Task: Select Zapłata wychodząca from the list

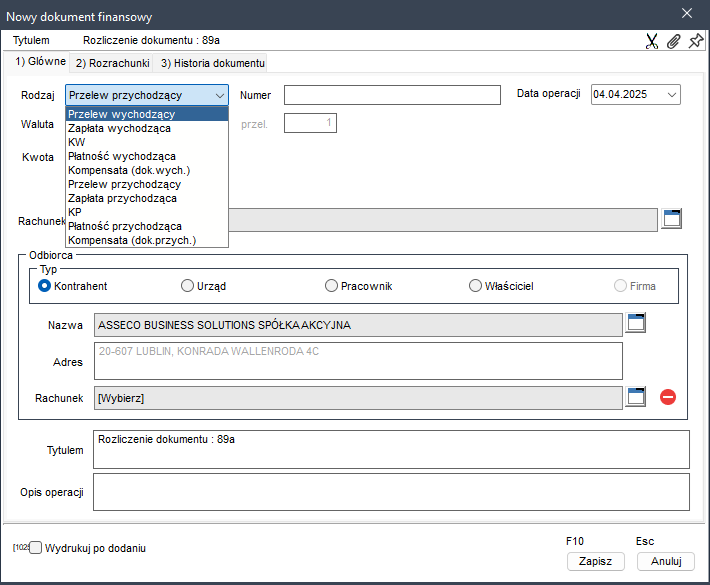Action: [x=147, y=128]
